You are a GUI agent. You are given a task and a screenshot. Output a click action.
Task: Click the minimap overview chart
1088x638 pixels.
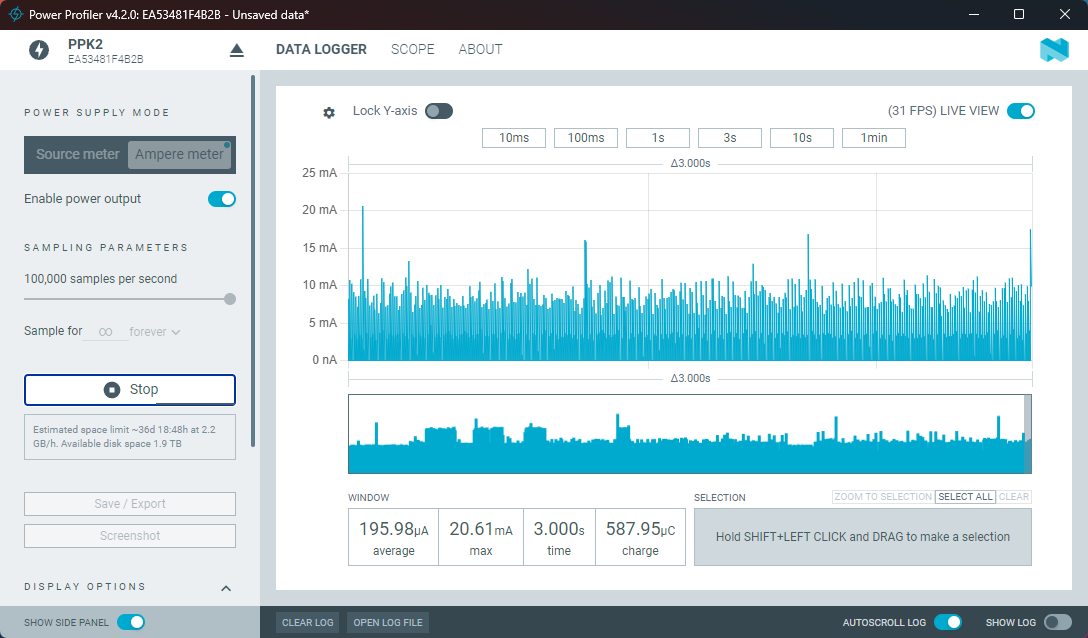688,434
